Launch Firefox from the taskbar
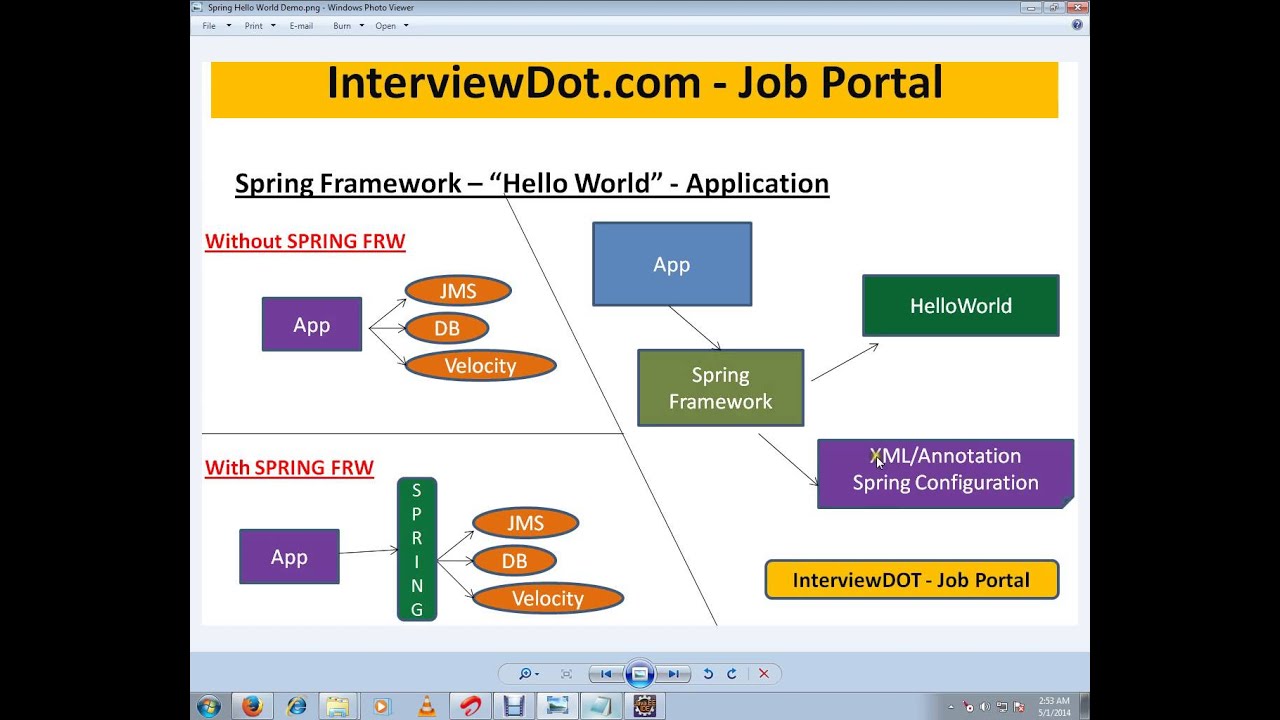 point(252,706)
